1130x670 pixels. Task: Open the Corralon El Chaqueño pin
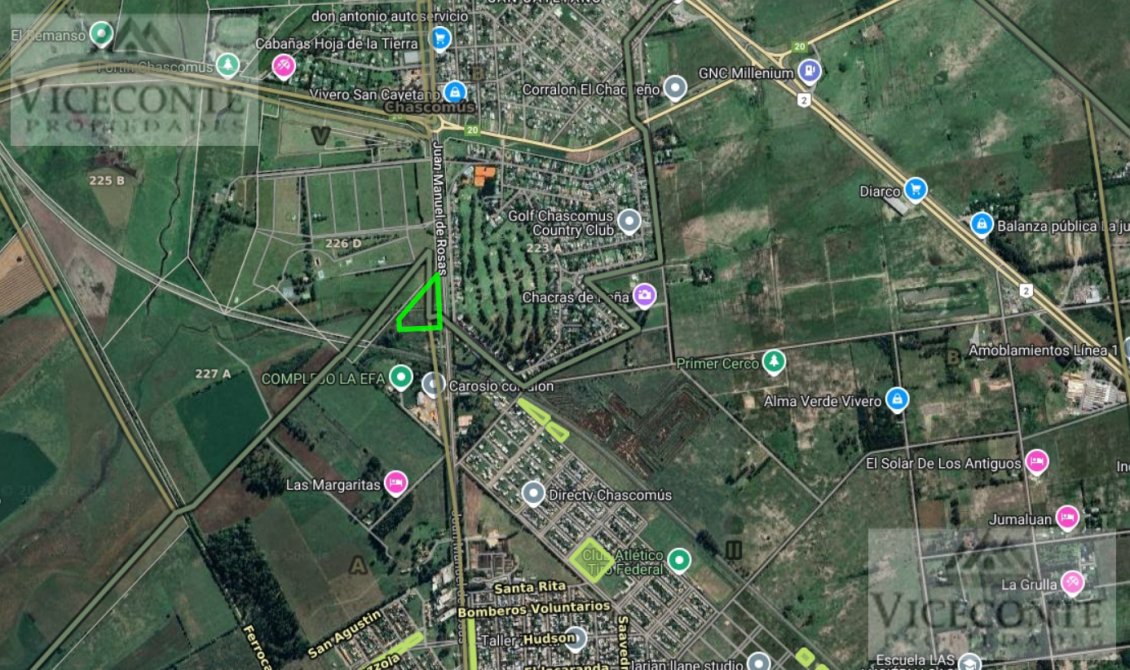pos(675,88)
